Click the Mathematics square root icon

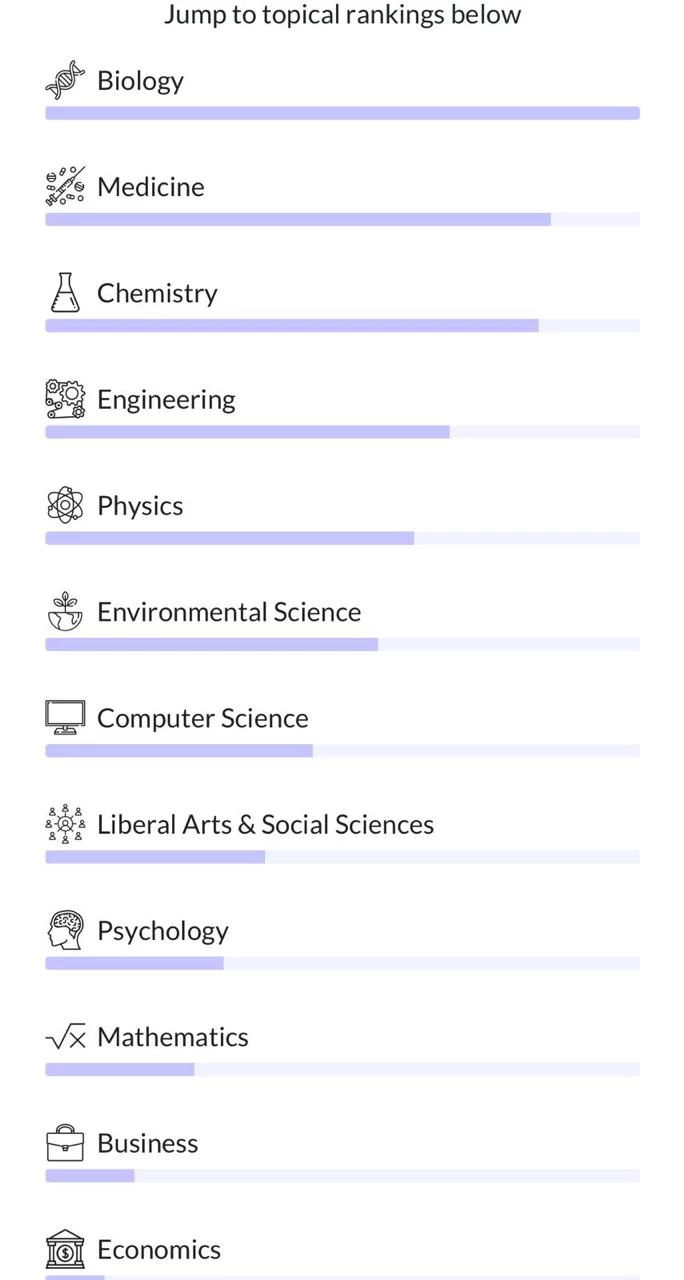click(65, 1037)
